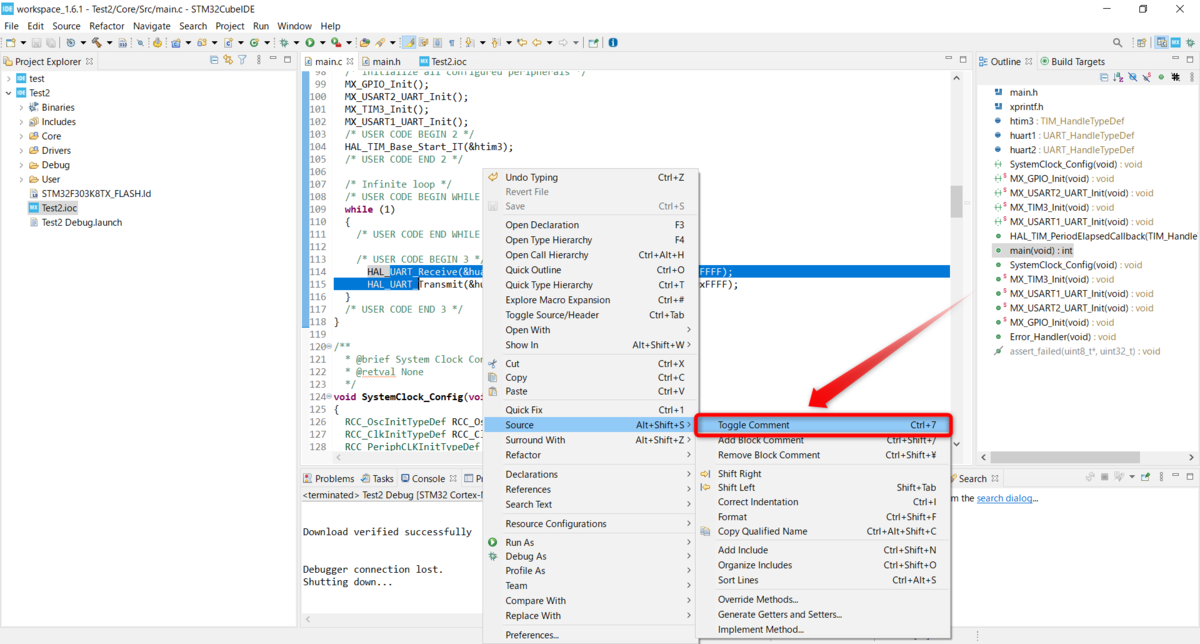
Task: Switch to the Tasks tab
Action: pos(377,479)
